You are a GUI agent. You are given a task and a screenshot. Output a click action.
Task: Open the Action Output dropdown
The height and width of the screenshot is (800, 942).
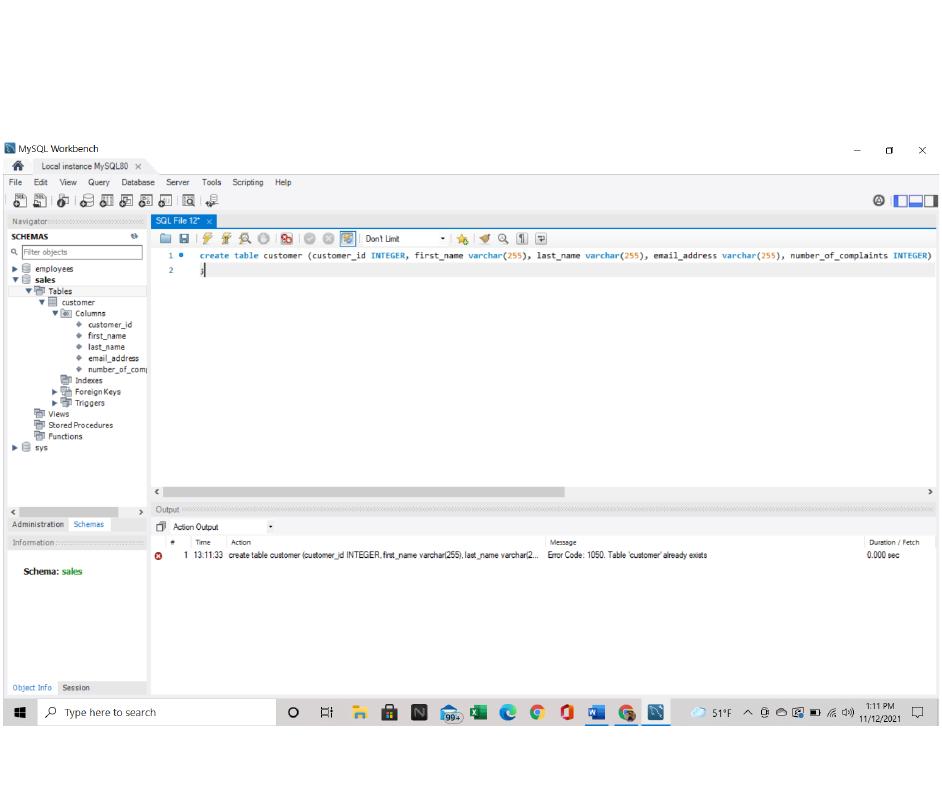[x=222, y=527]
